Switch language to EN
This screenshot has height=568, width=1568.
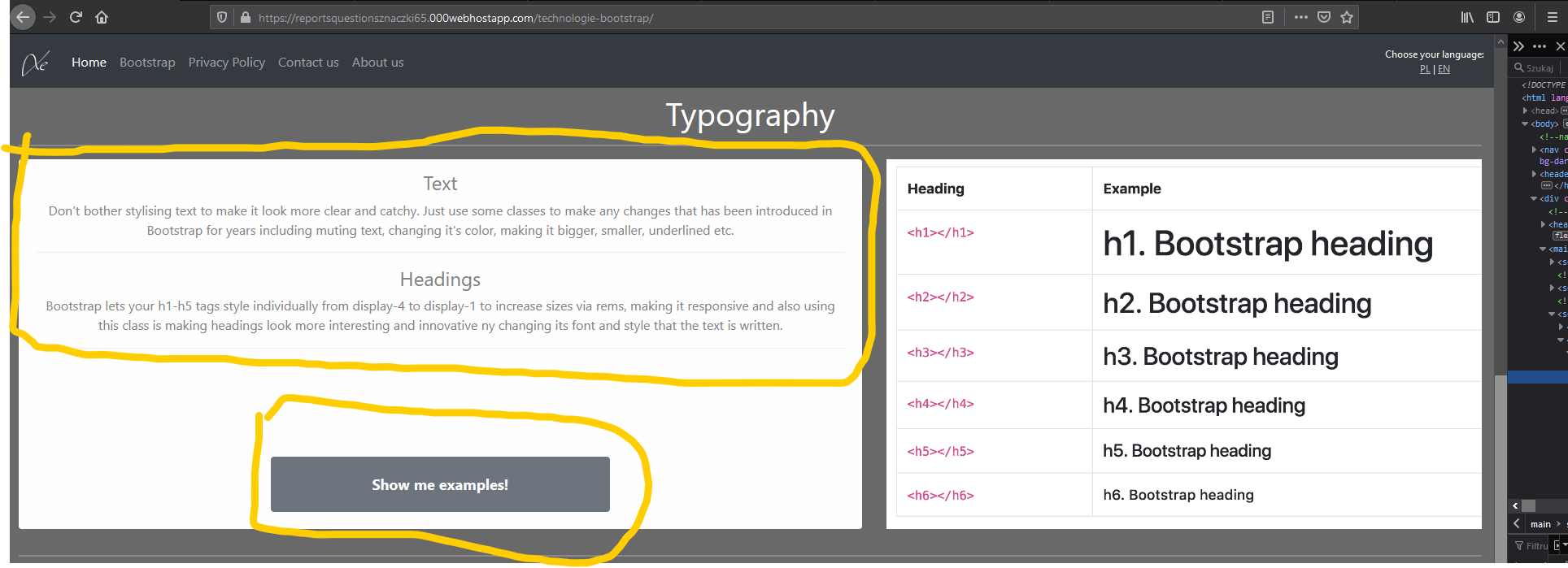[x=1444, y=69]
